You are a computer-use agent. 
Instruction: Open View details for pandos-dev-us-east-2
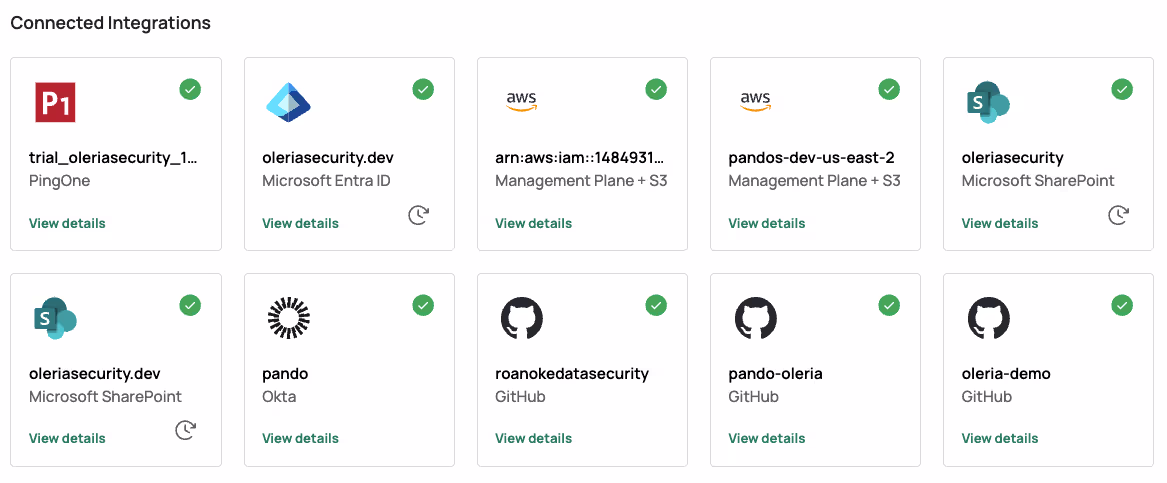(x=767, y=223)
